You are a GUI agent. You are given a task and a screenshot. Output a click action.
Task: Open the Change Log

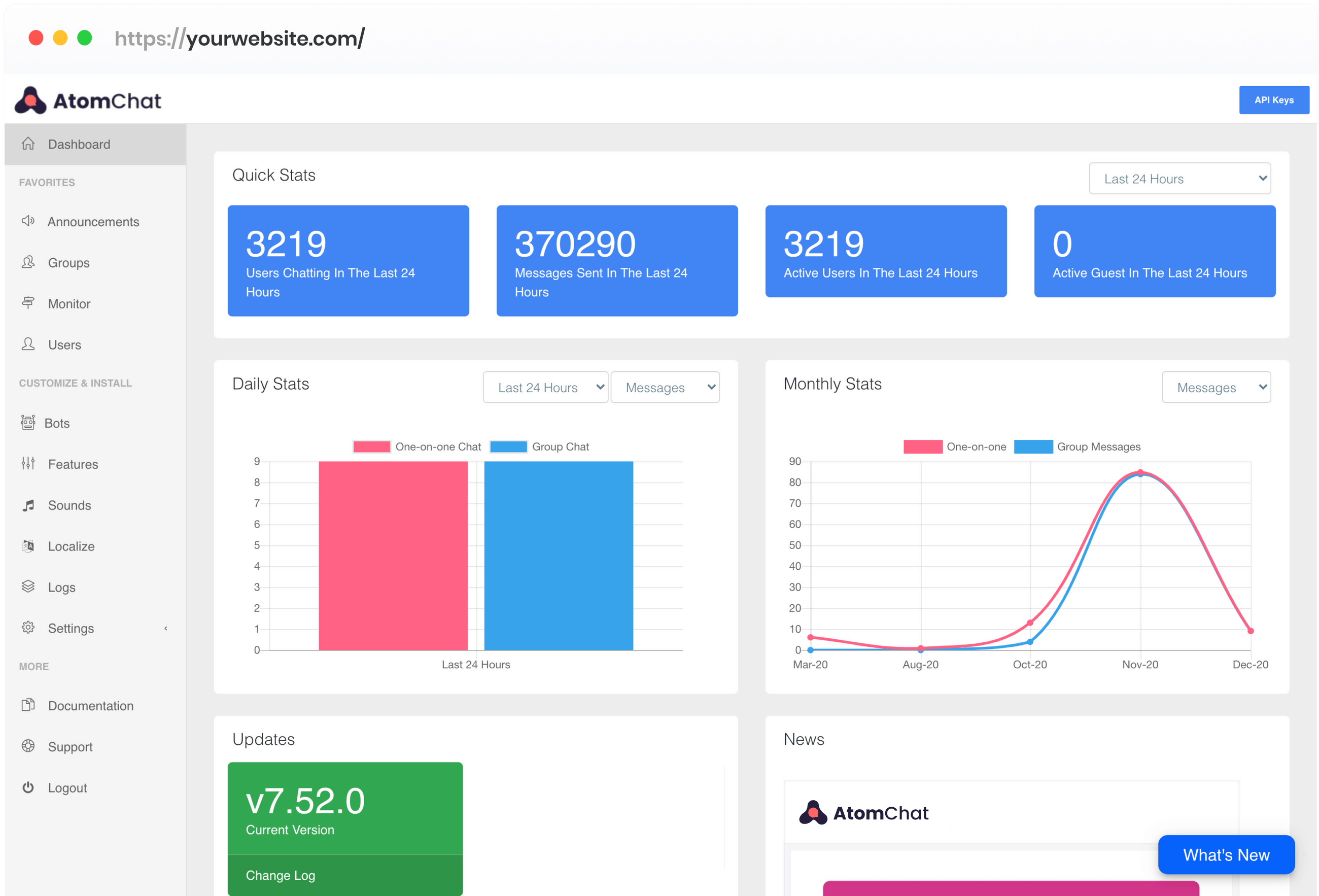[x=281, y=875]
